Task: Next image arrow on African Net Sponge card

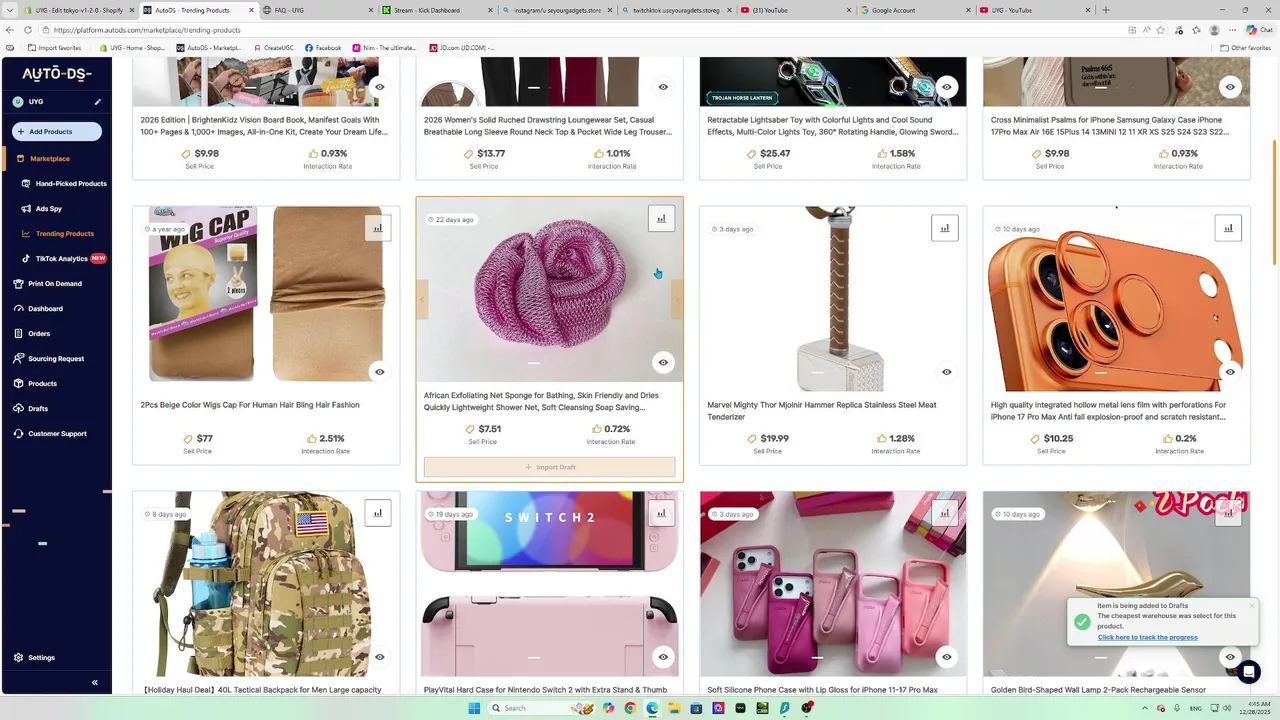Action: [x=677, y=299]
